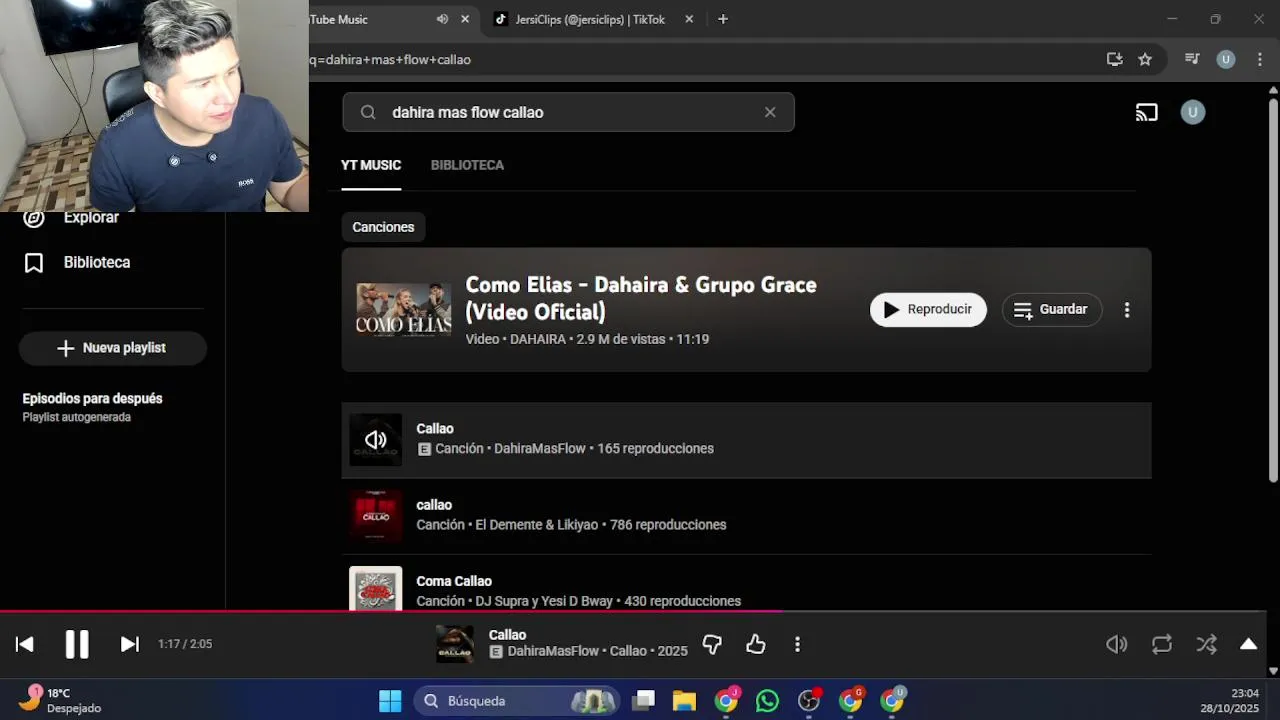Switch to the JersiClips TikTok browser tab
The image size is (1280, 720).
tap(590, 19)
